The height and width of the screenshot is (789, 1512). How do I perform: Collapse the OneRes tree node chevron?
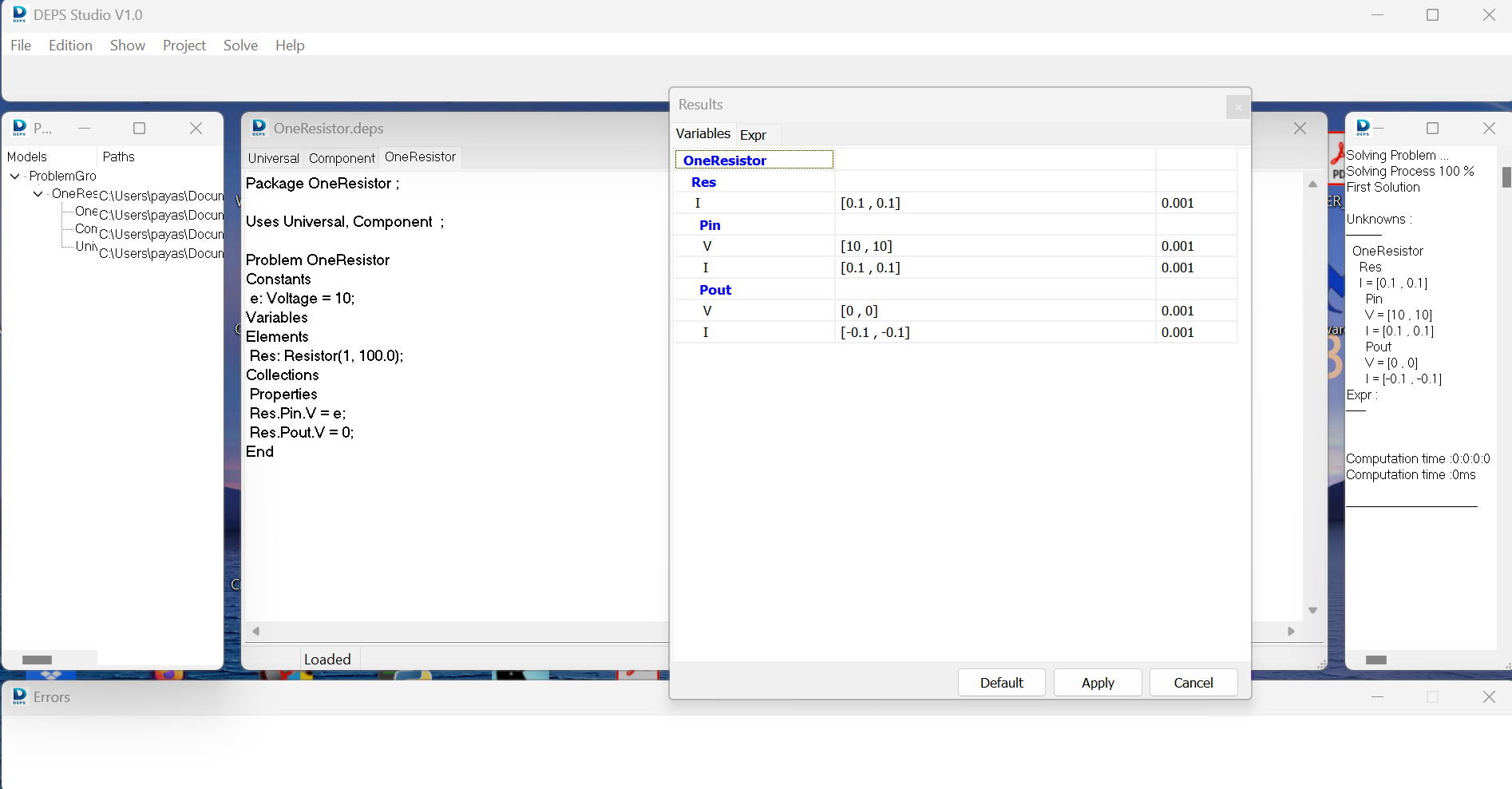click(x=38, y=194)
